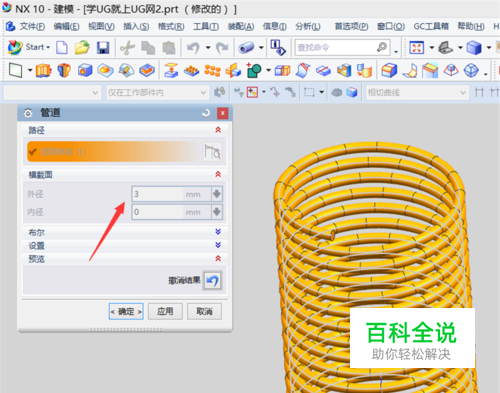This screenshot has width=500, height=393.
Task: Open the 插入(S) menu
Action: pos(136,26)
